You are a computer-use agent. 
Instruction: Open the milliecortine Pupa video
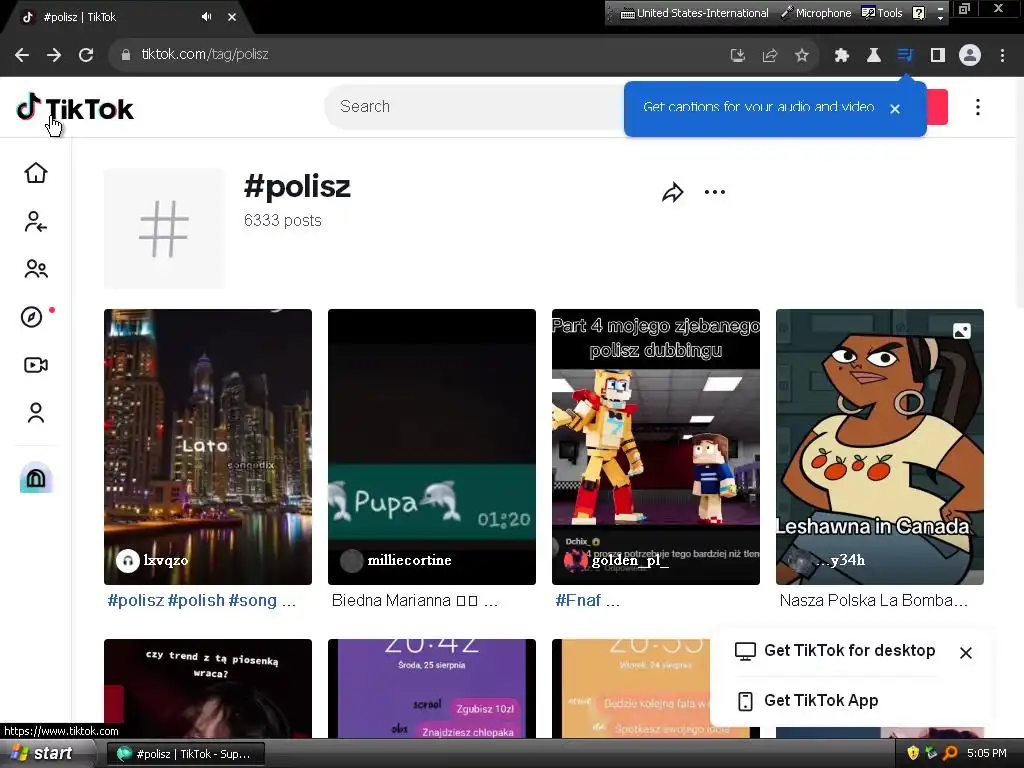click(x=432, y=447)
